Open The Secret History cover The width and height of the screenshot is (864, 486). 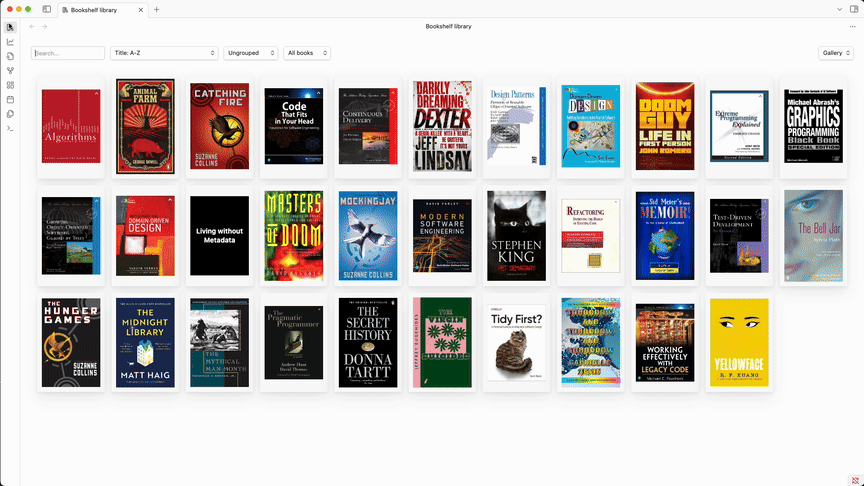tap(368, 343)
